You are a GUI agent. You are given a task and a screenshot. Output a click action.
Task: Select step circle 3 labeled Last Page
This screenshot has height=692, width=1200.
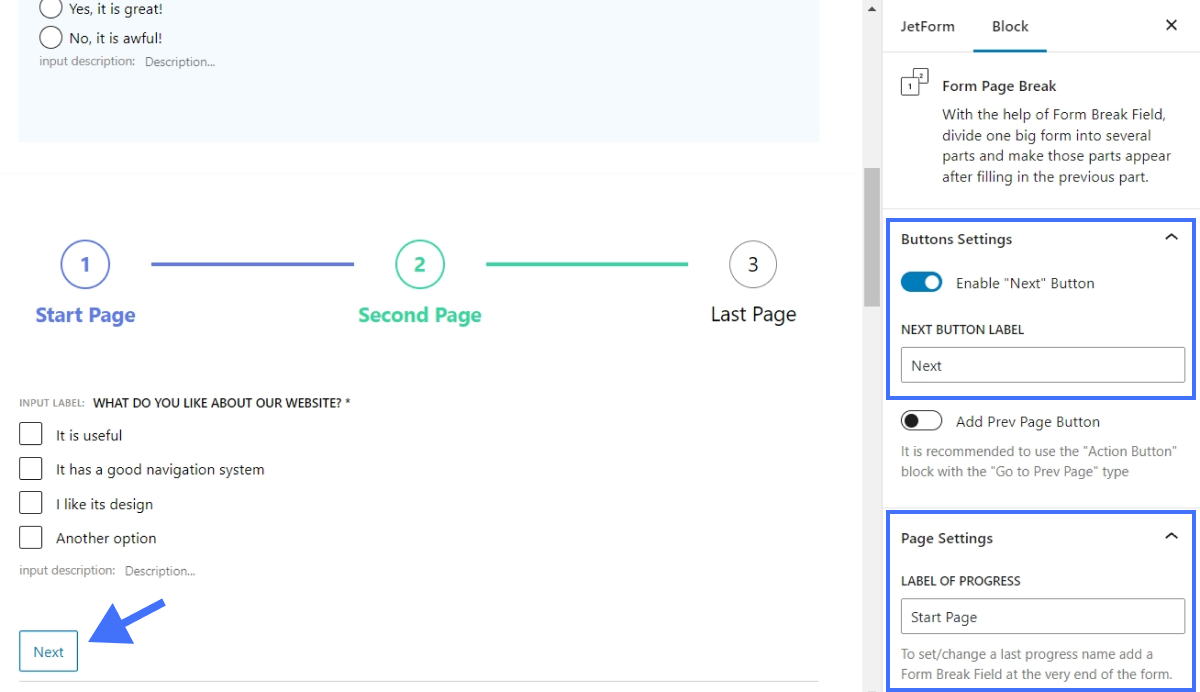752,264
